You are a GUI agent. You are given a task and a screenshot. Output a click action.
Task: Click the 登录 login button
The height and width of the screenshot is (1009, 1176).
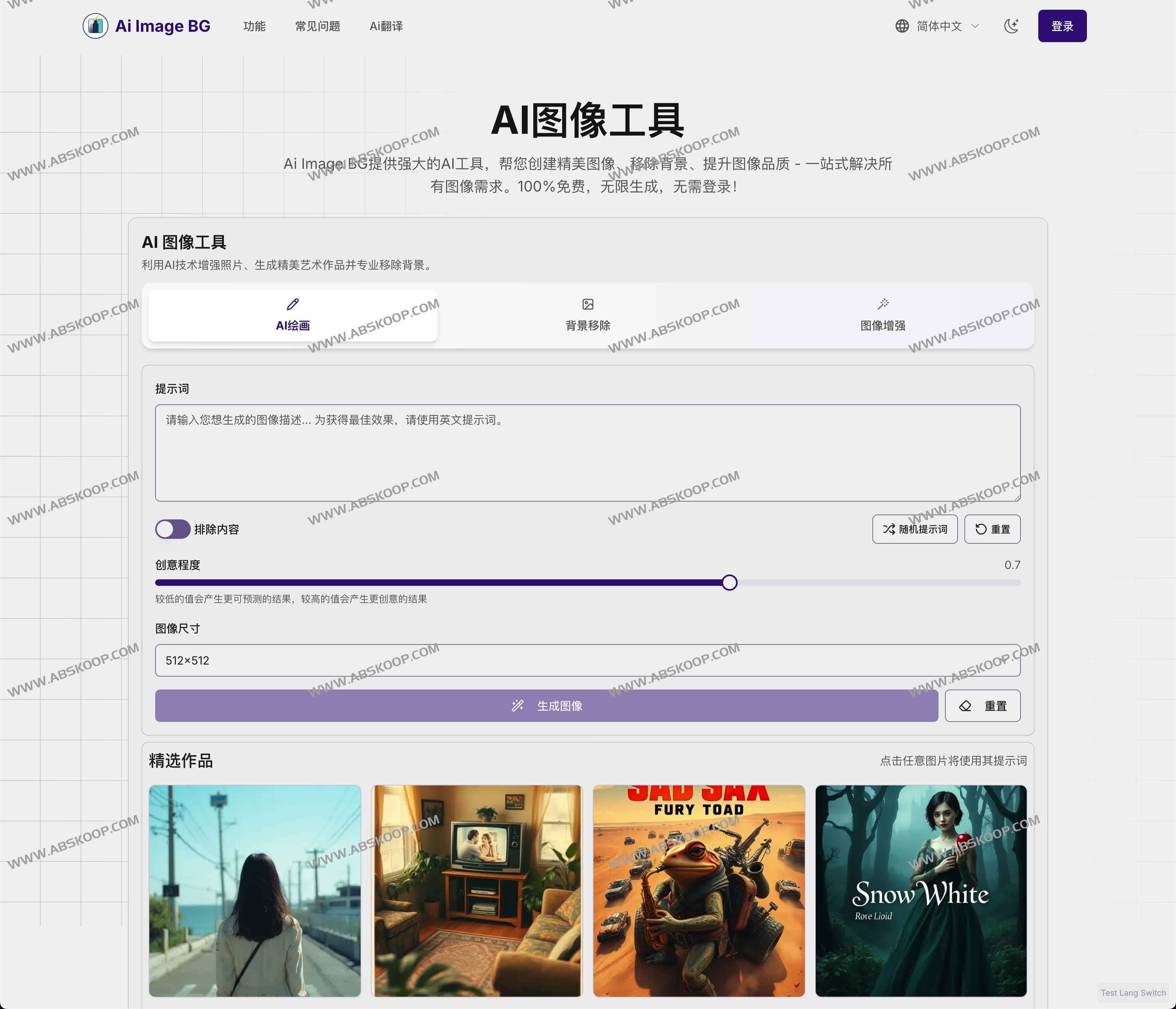[x=1062, y=26]
